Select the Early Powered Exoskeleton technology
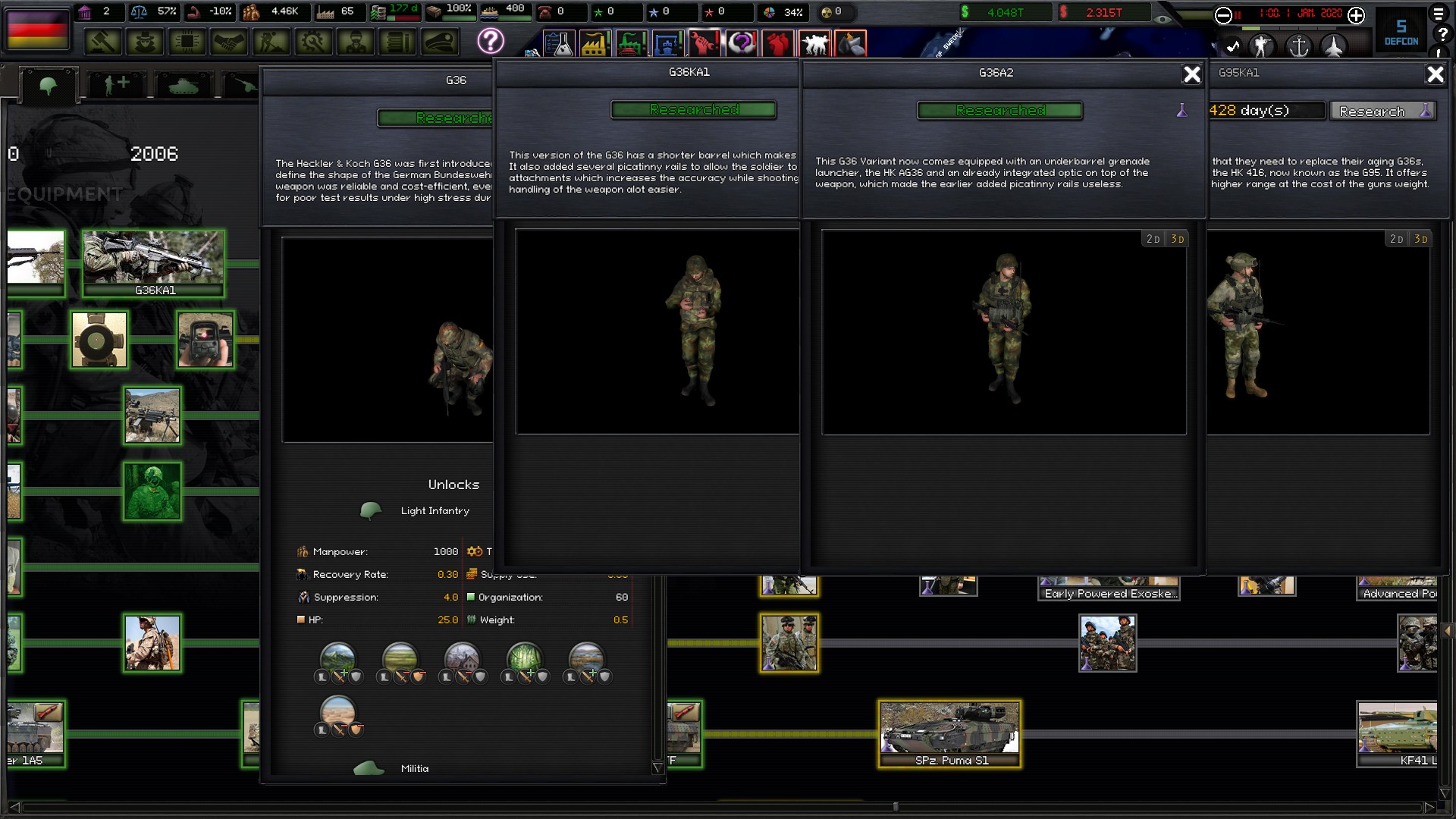 [x=1109, y=588]
